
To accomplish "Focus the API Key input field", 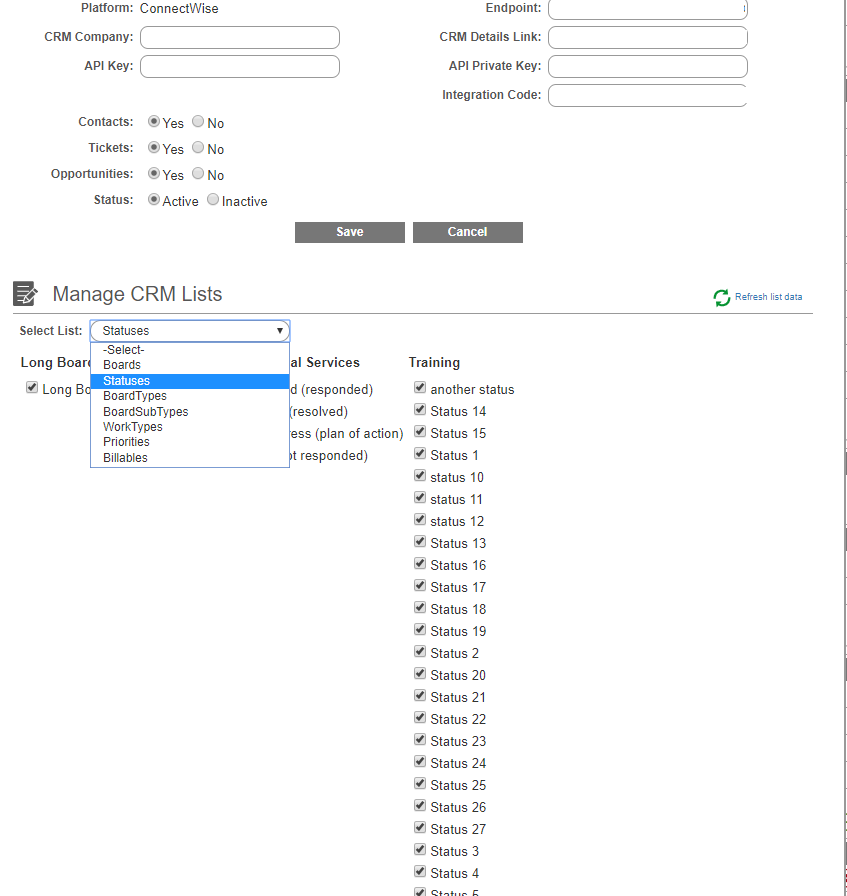I will click(240, 66).
